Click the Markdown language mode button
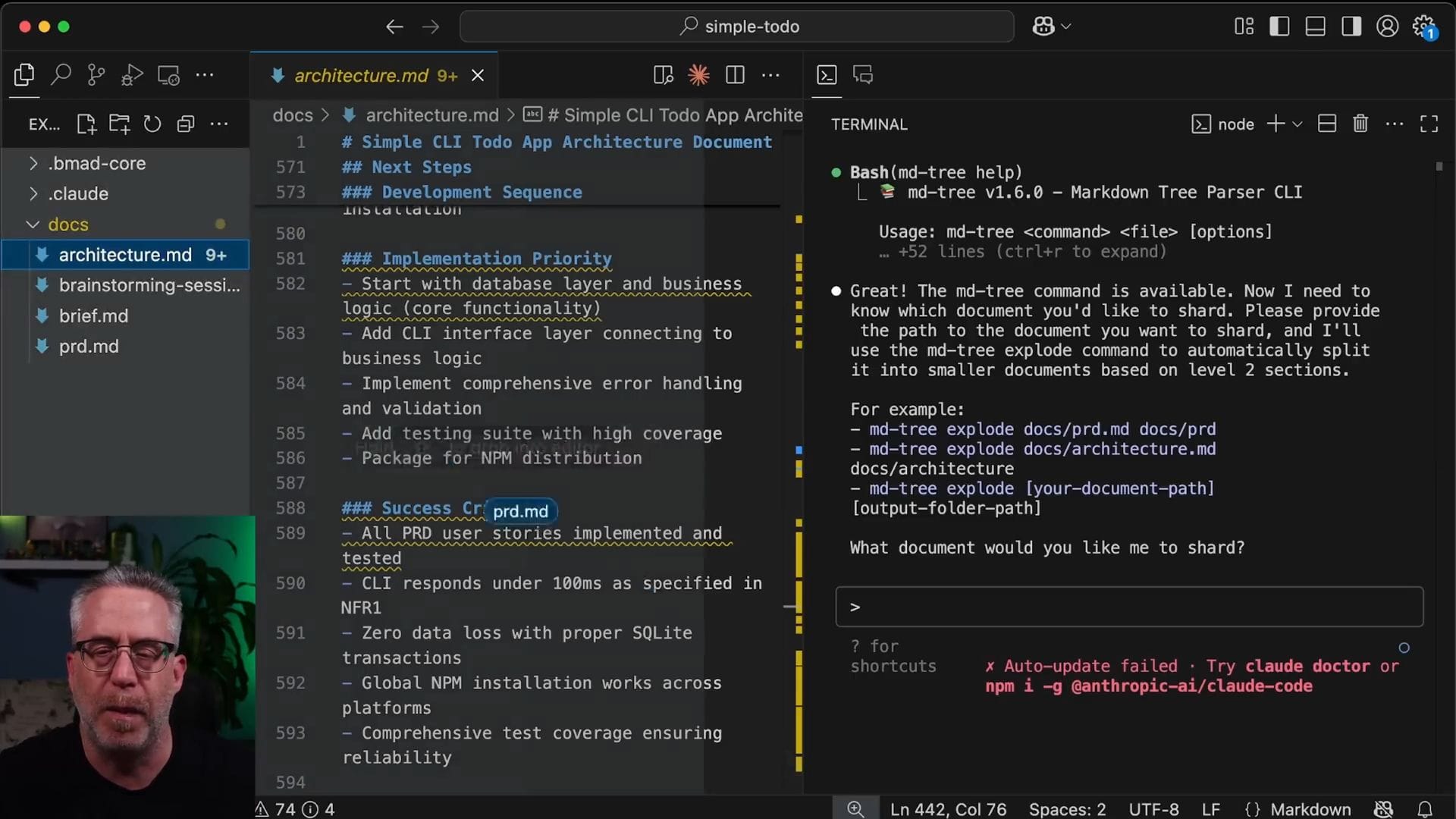Image resolution: width=1456 pixels, height=819 pixels. [1310, 809]
